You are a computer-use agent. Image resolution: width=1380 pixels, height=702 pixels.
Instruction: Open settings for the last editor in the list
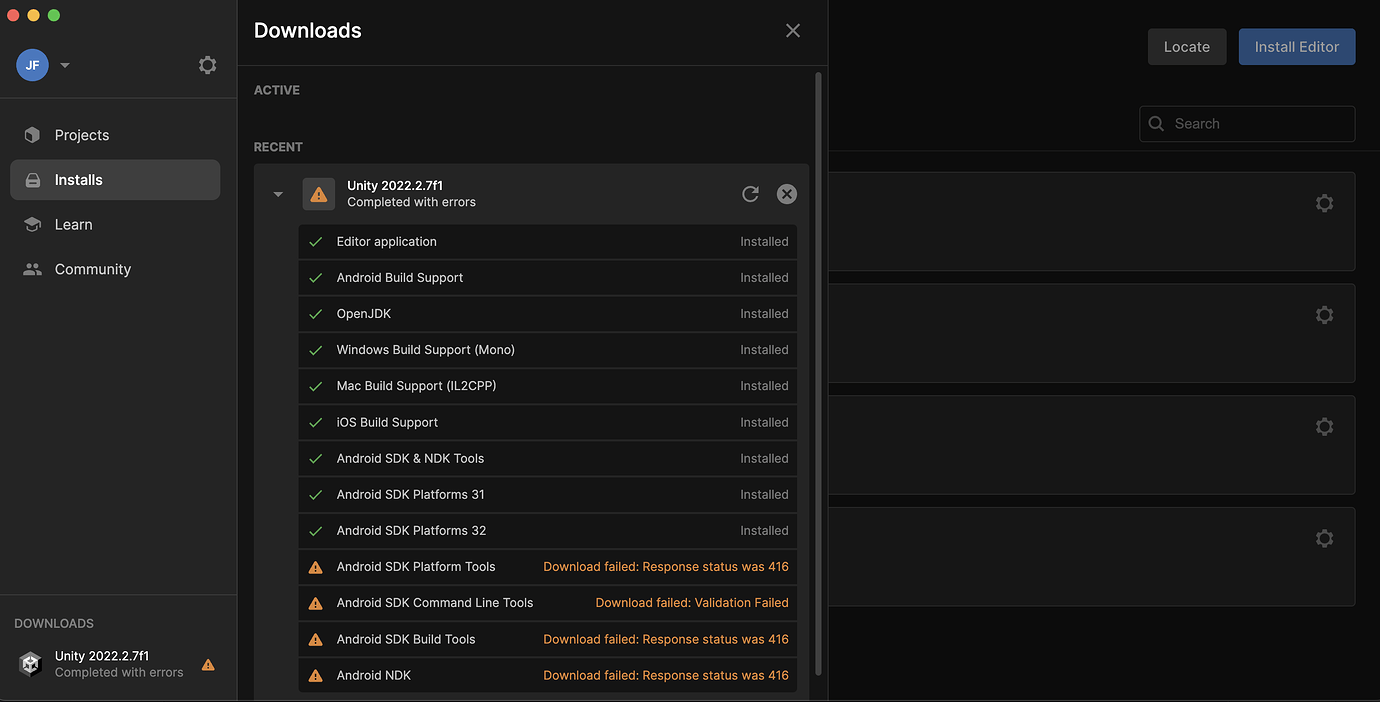tap(1324, 538)
